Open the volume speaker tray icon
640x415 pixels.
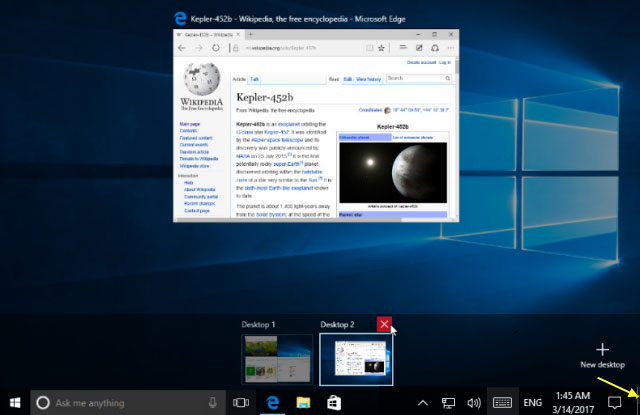(474, 403)
